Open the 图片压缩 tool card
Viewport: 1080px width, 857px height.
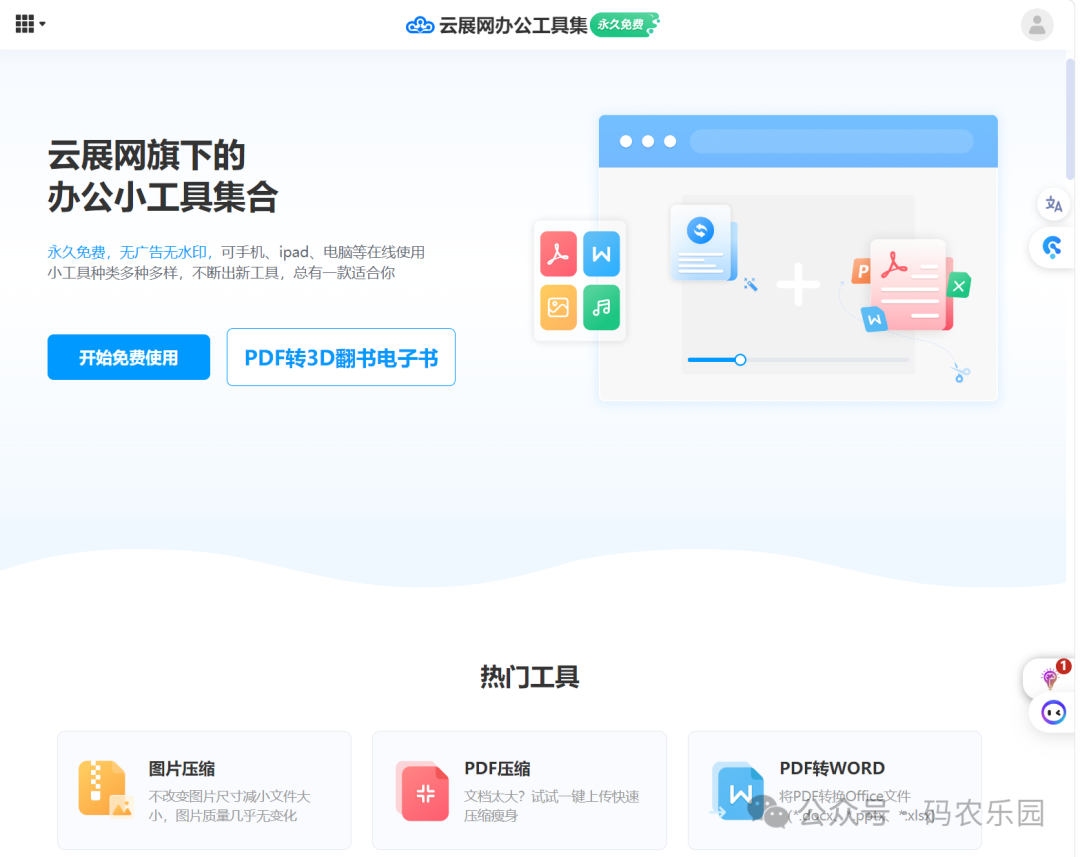[204, 790]
